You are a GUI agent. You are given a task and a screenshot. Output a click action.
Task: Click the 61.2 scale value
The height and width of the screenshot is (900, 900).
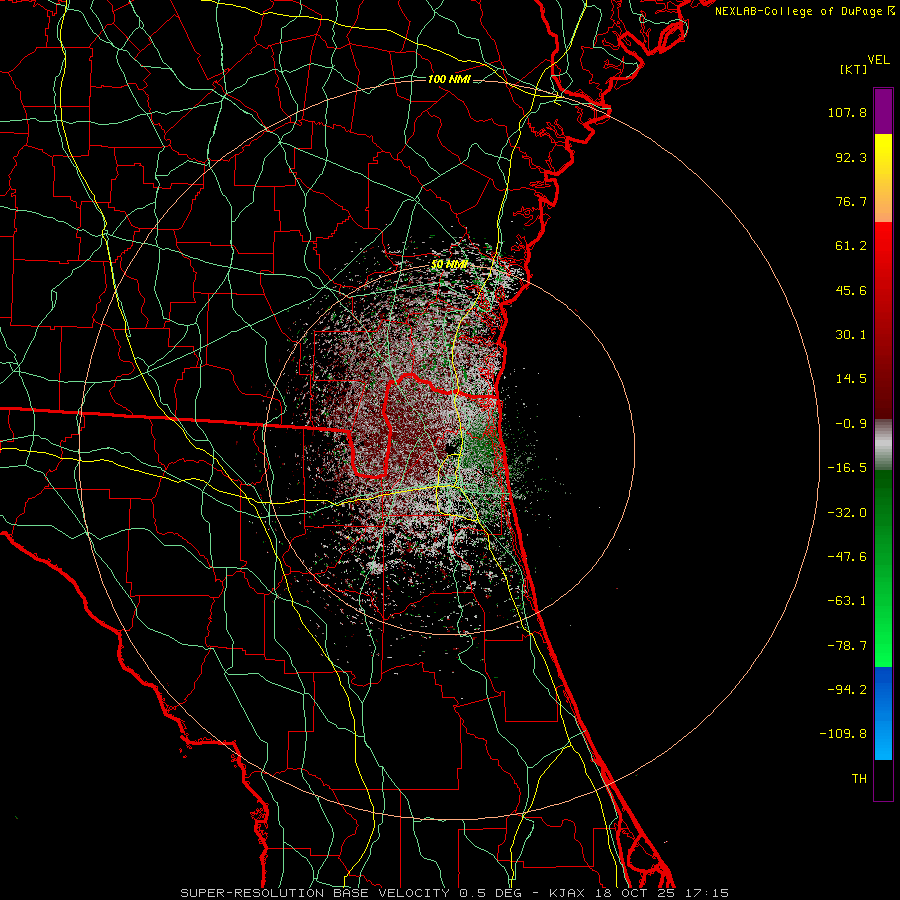pos(851,246)
